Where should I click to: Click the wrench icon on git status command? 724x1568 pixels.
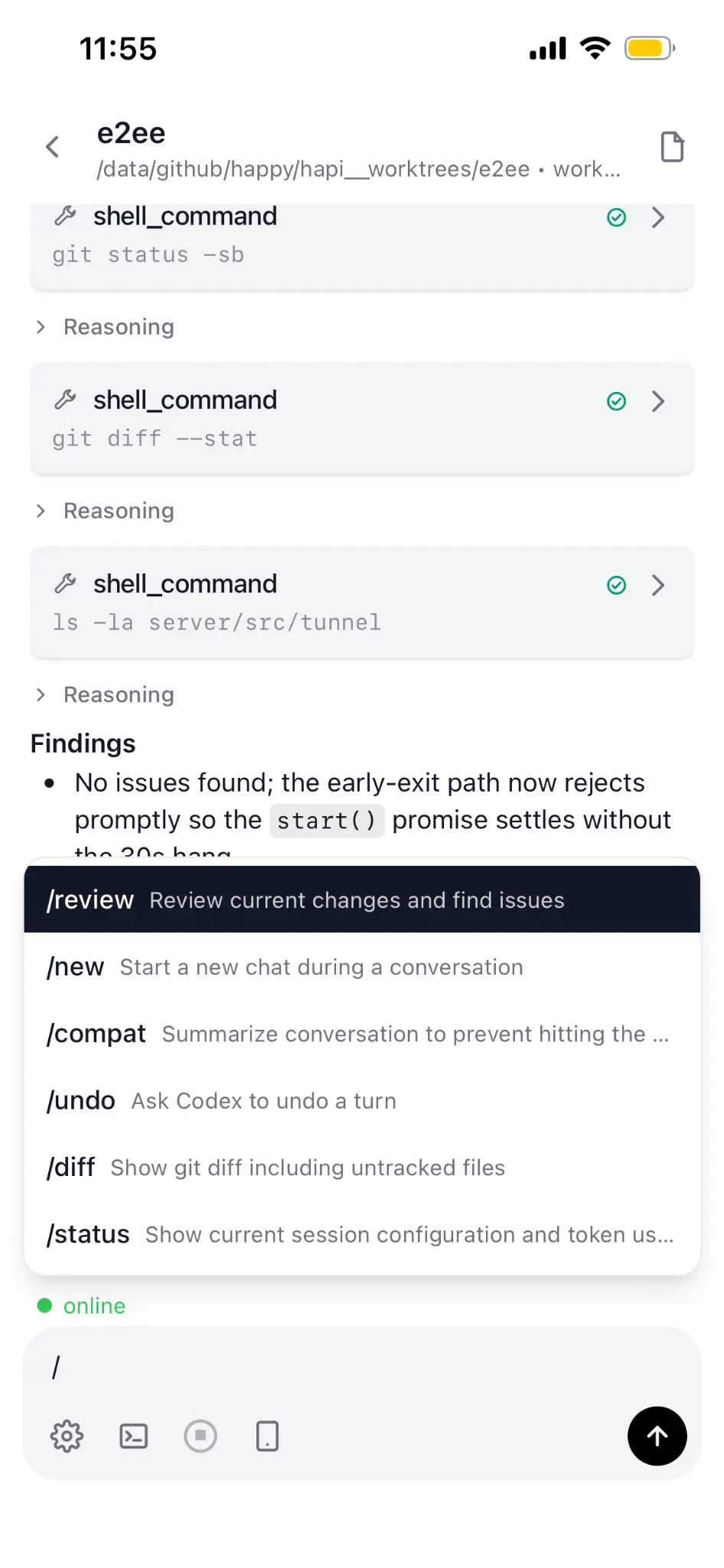tap(66, 217)
